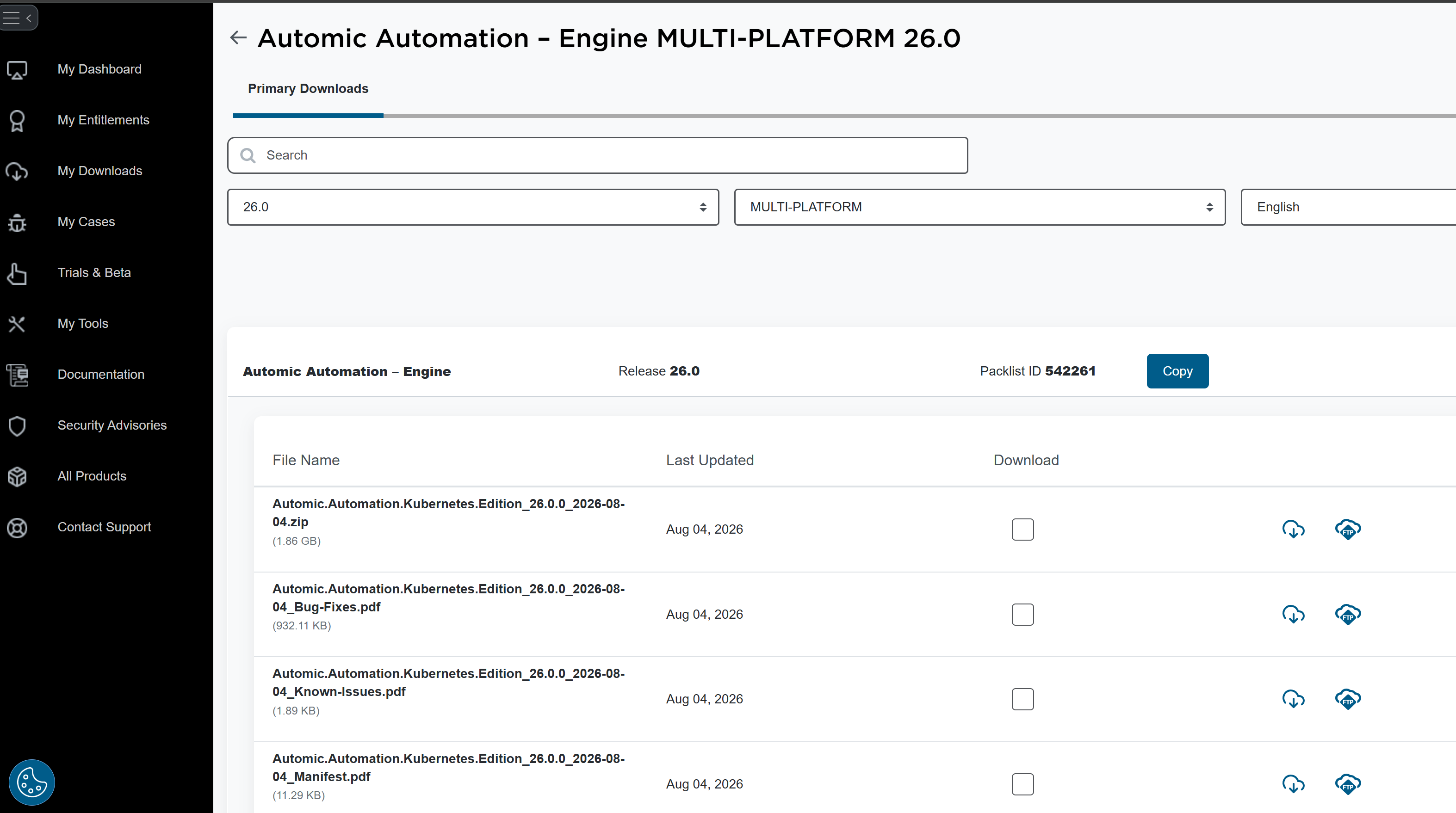Viewport: 1456px width, 813px height.
Task: Click the Automic Automation – Engine product heading
Action: pos(347,372)
